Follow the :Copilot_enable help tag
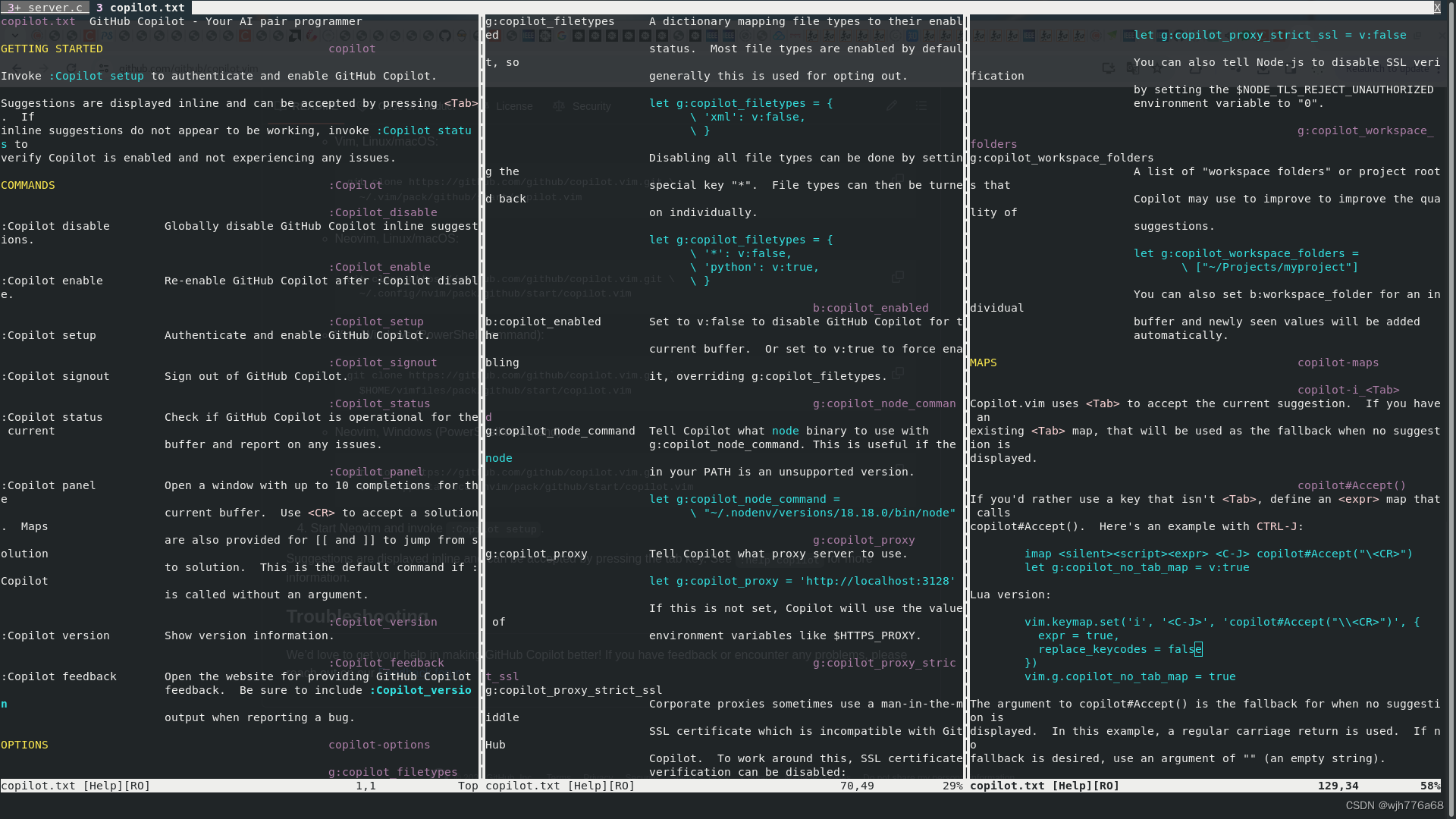This screenshot has width=1456, height=819. (379, 267)
